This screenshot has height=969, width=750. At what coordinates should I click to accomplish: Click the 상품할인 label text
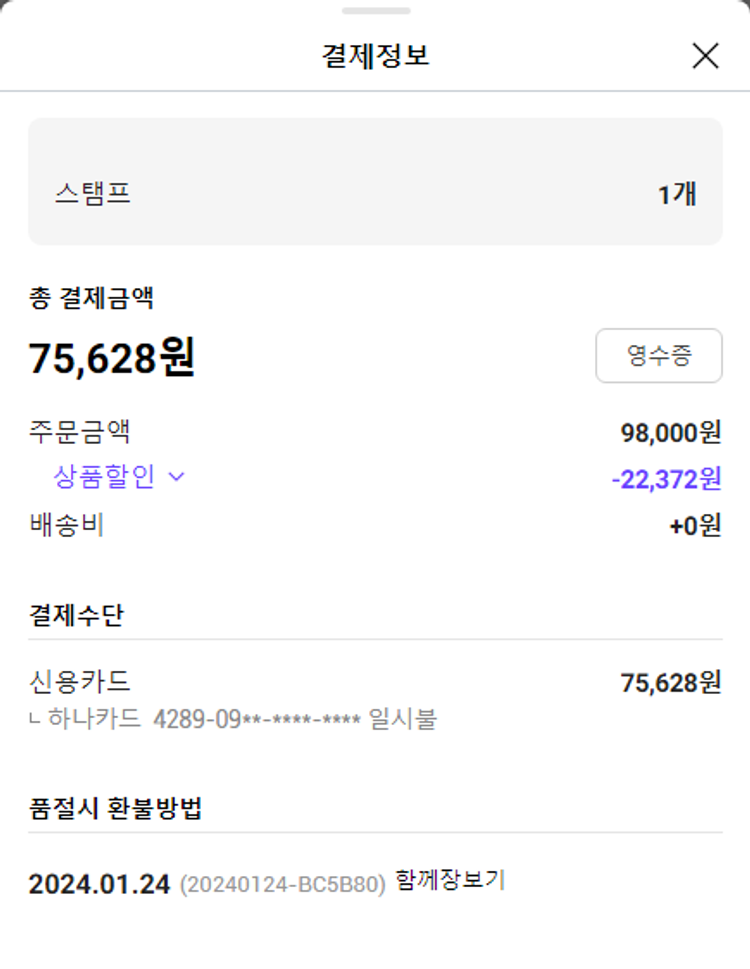pos(104,476)
